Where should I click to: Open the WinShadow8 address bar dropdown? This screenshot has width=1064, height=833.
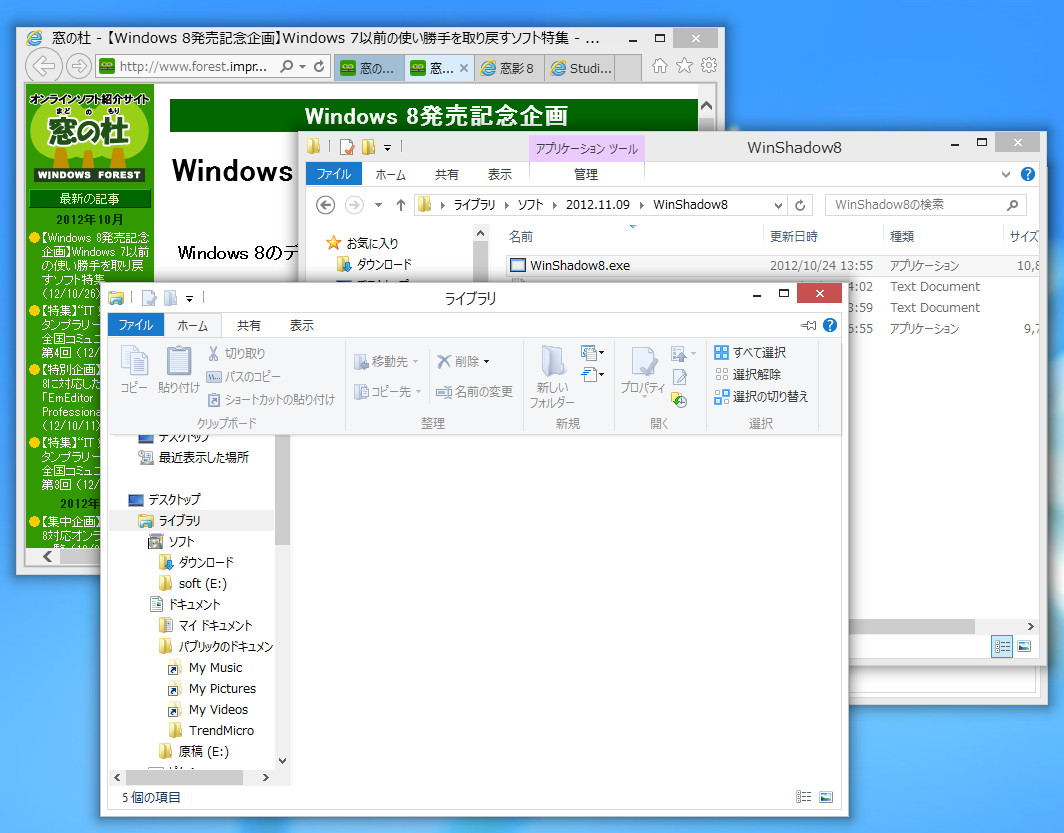[x=778, y=204]
